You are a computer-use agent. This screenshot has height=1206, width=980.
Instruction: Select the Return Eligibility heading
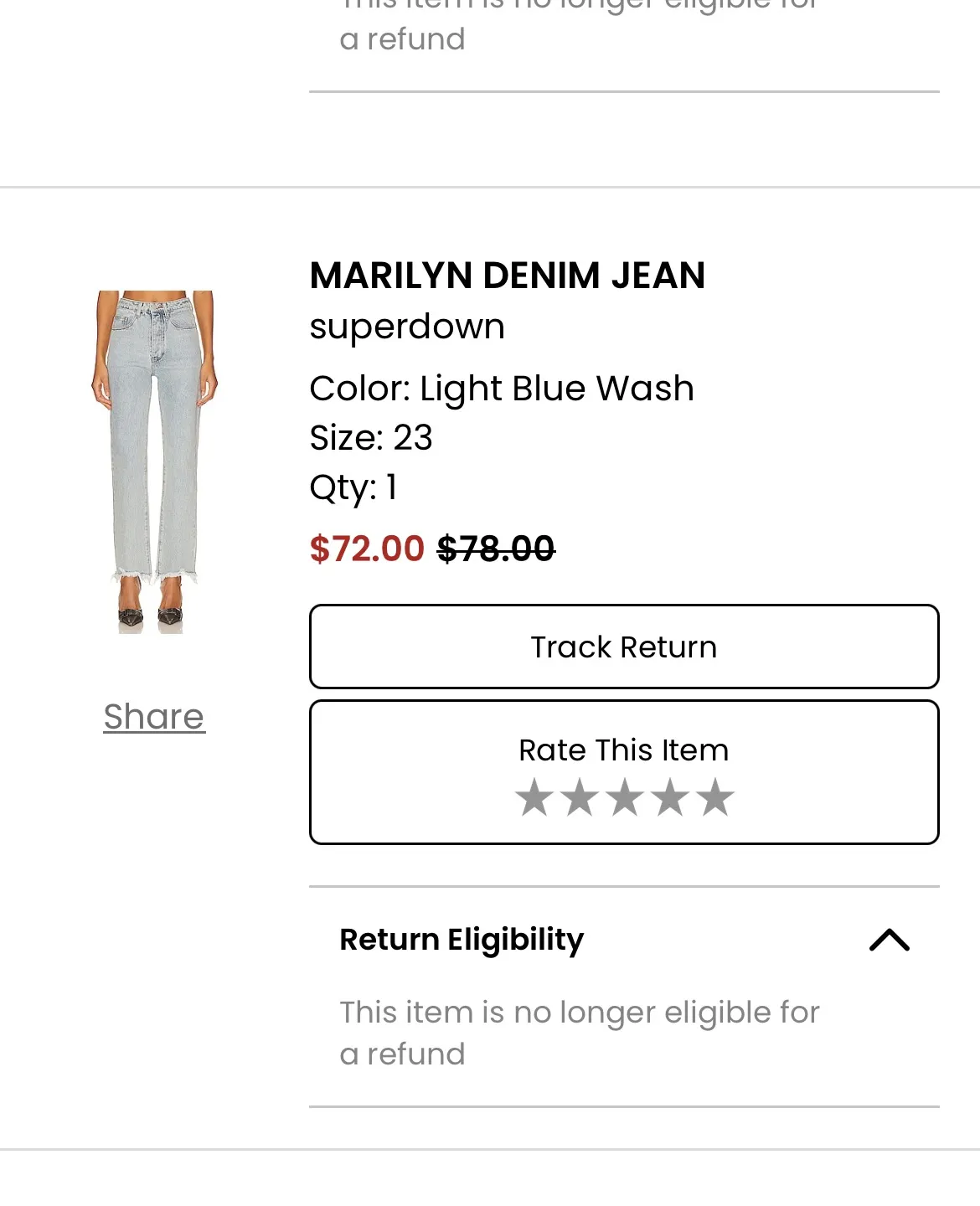click(x=462, y=940)
